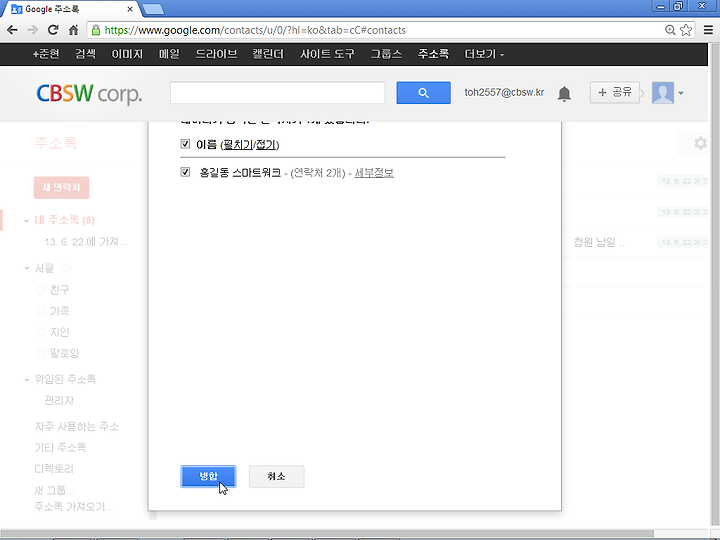Click the zoom magnifier icon in address bar

(670, 30)
